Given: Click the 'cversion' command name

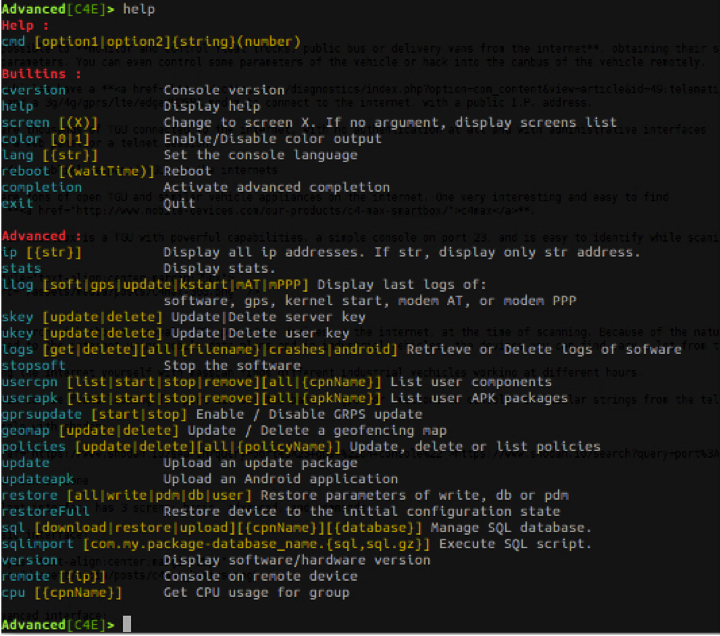Looking at the screenshot, I should click(x=33, y=90).
